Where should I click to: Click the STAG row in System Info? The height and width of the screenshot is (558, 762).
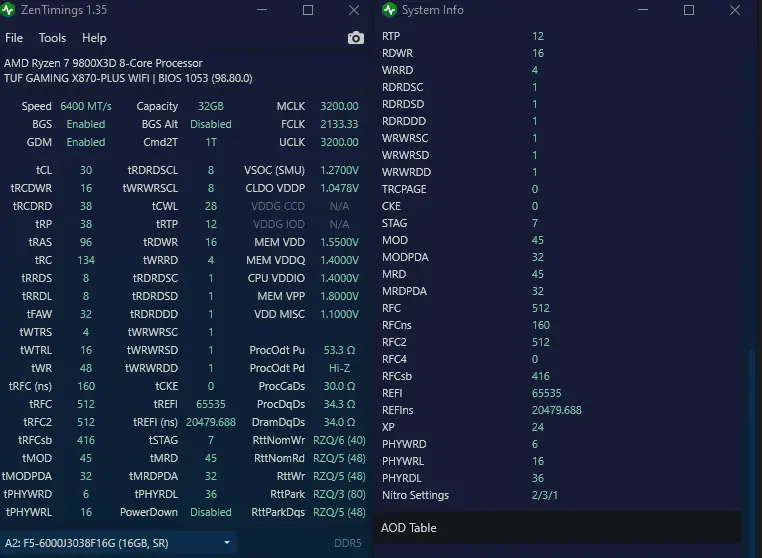coord(559,223)
